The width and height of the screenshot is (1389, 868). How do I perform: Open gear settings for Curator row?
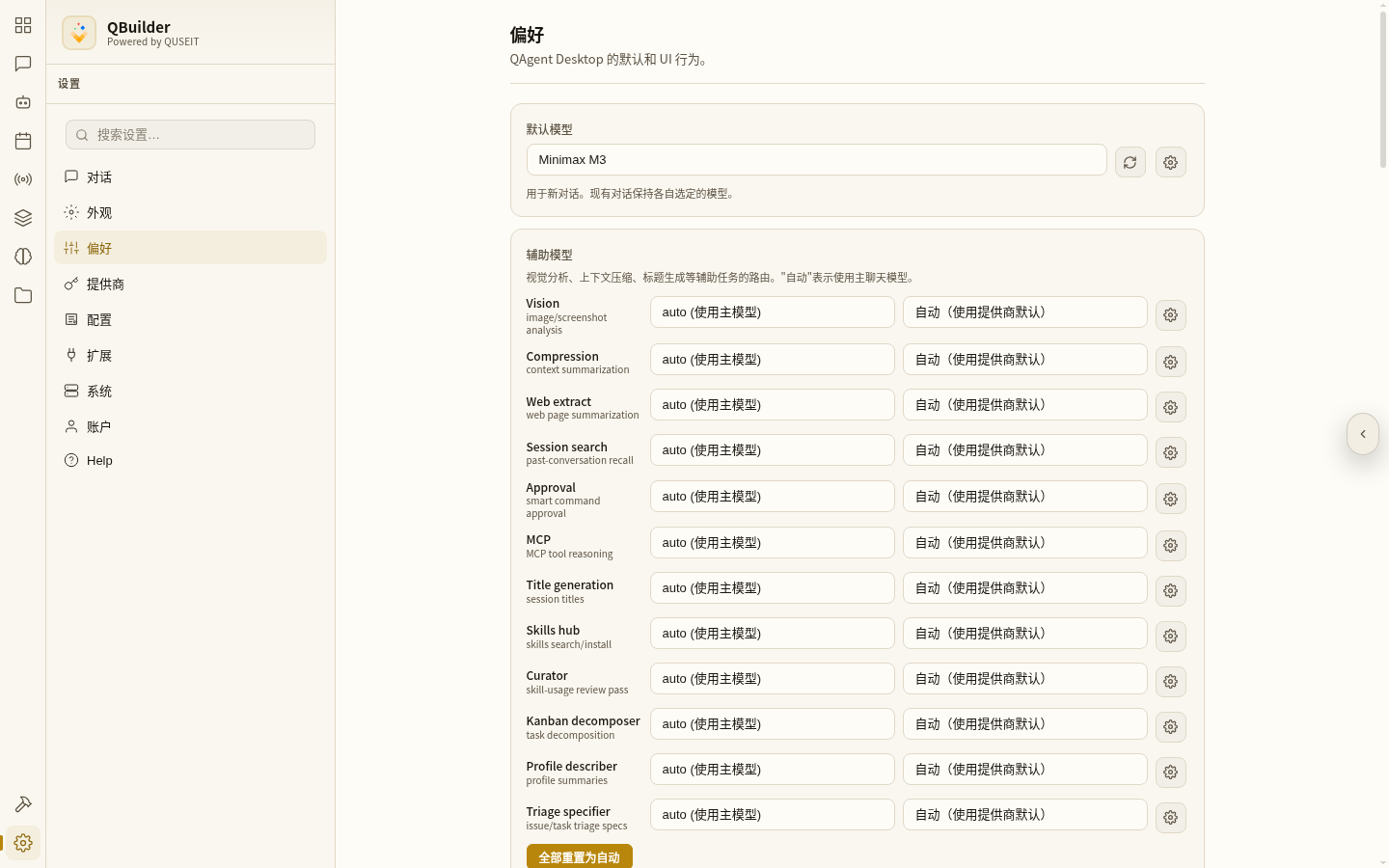1171,681
